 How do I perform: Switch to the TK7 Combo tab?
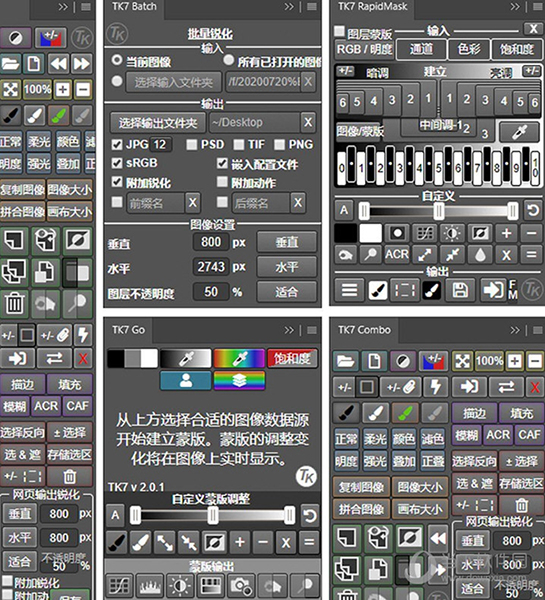364,330
